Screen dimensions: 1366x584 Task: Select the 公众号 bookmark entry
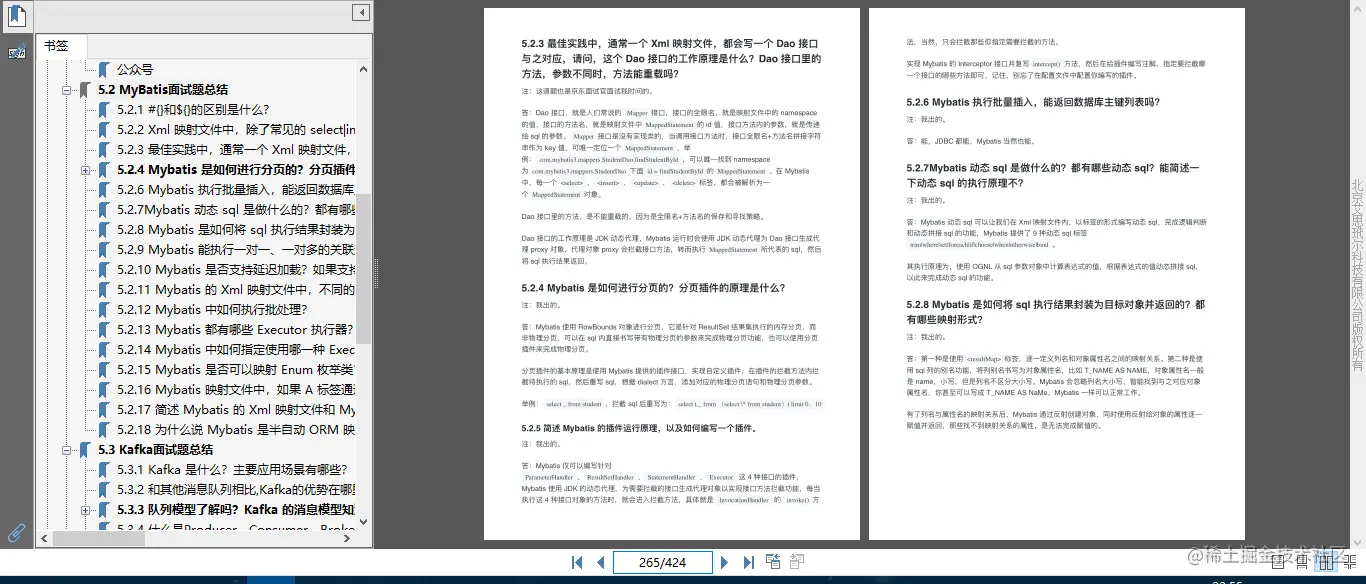coord(135,70)
